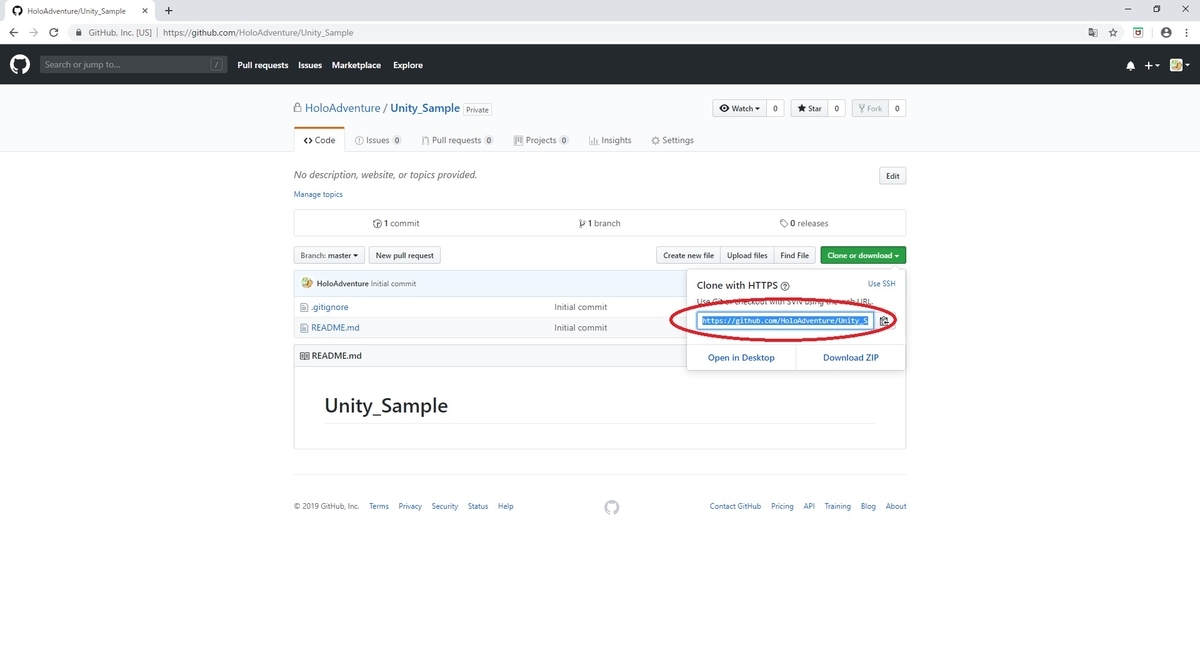
Task: Open the notifications bell icon
Action: [1131, 65]
